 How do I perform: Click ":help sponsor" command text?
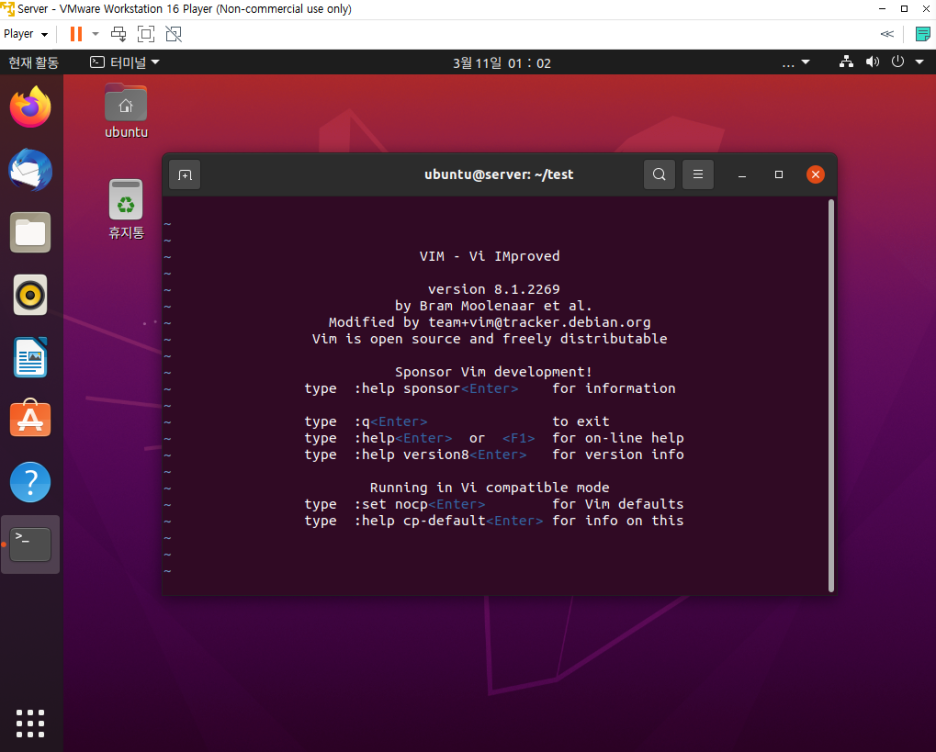click(407, 389)
